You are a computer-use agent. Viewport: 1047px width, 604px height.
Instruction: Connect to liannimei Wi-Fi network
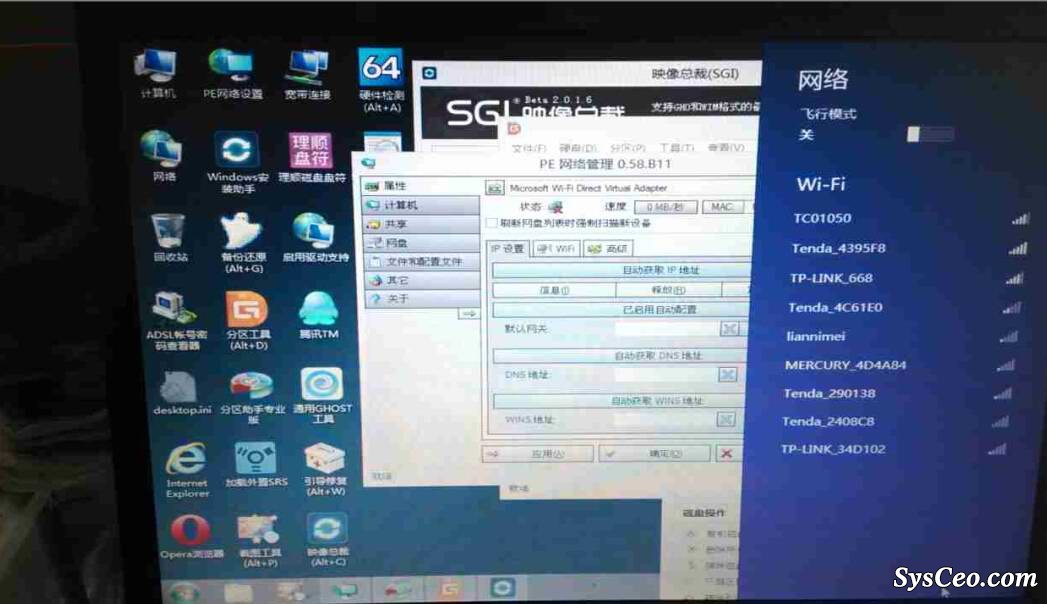coord(901,336)
